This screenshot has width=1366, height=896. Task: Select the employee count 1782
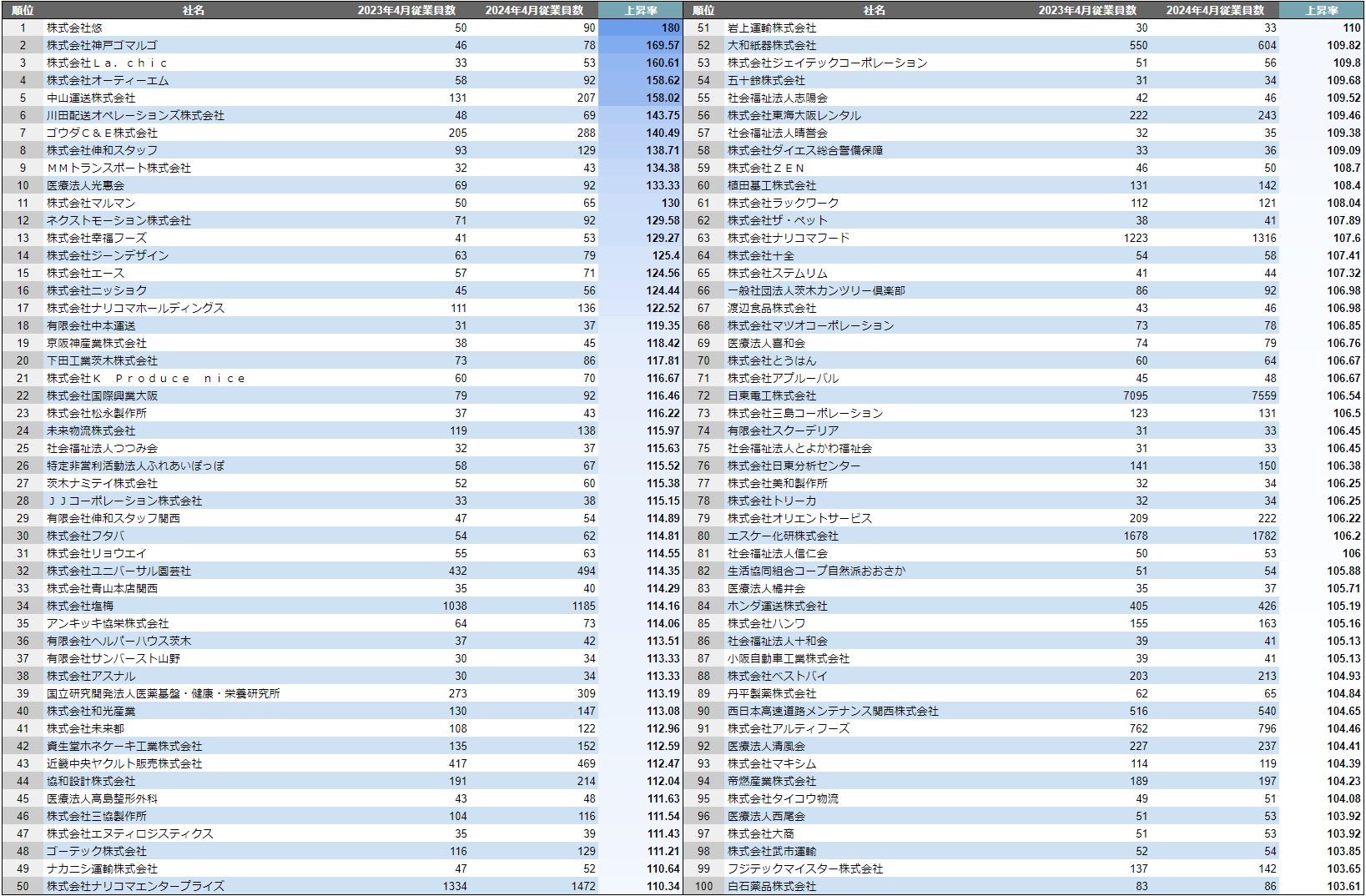click(1264, 536)
